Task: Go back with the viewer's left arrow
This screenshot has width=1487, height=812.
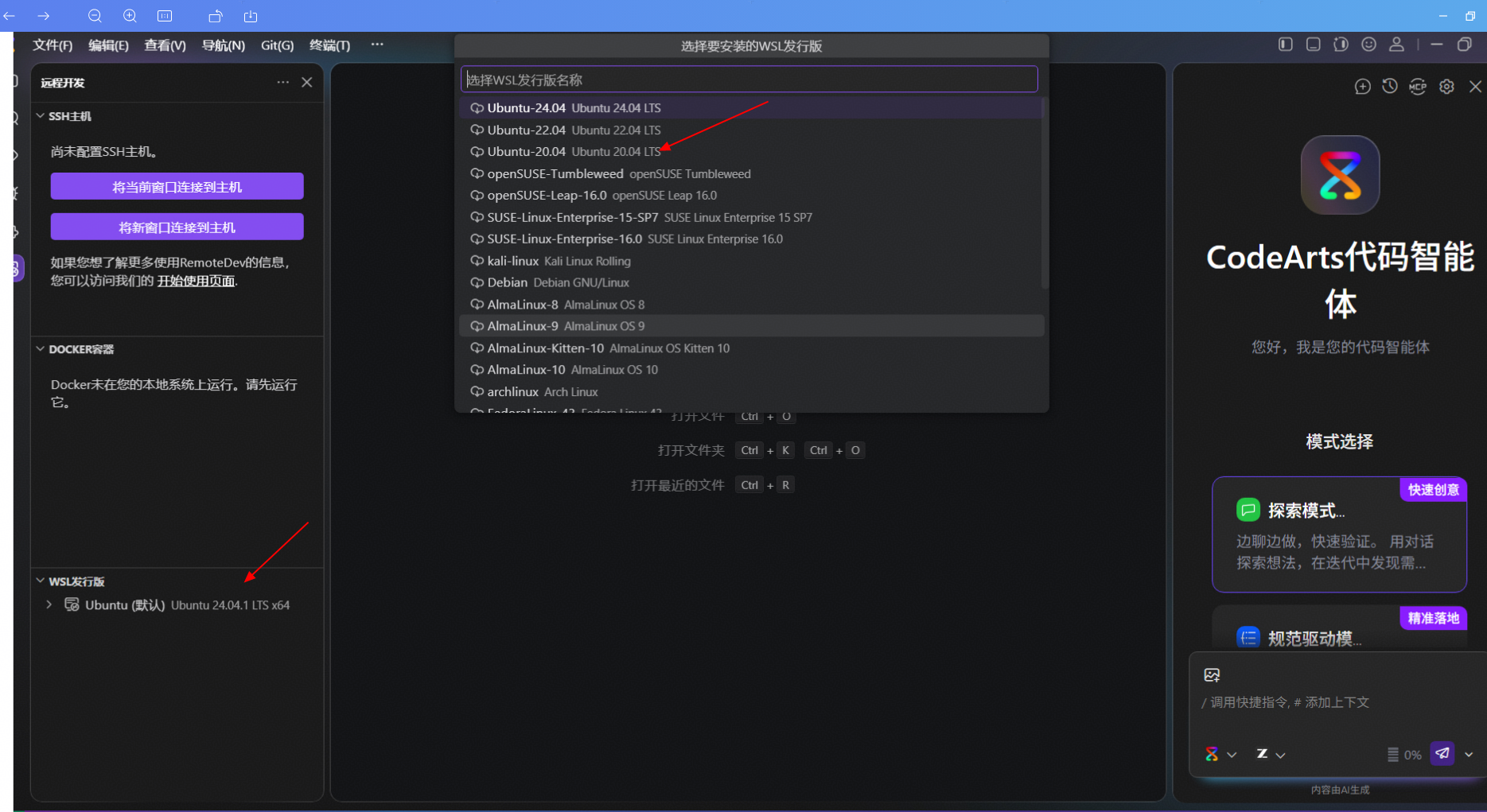Action: point(10,16)
